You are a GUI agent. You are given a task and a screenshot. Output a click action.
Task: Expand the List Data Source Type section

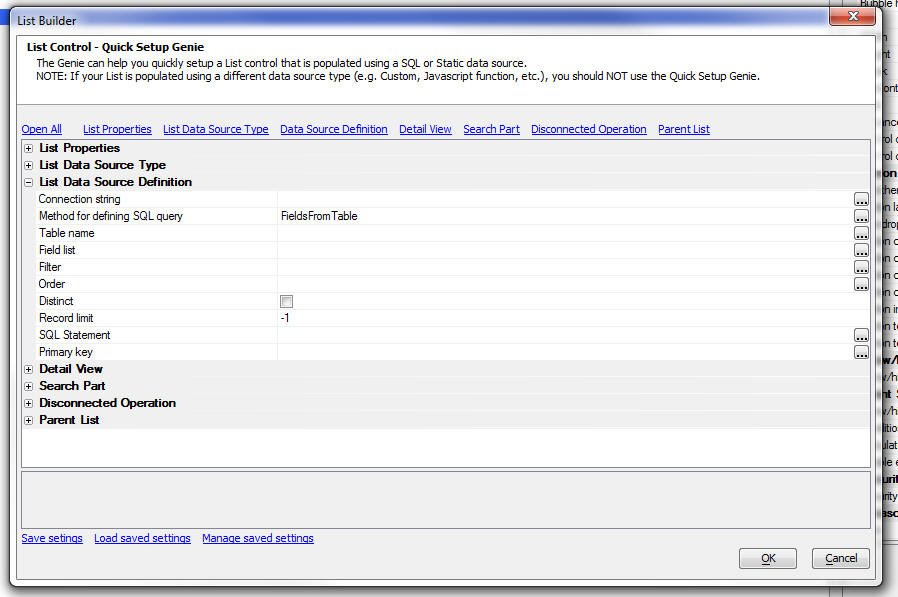pyautogui.click(x=29, y=165)
